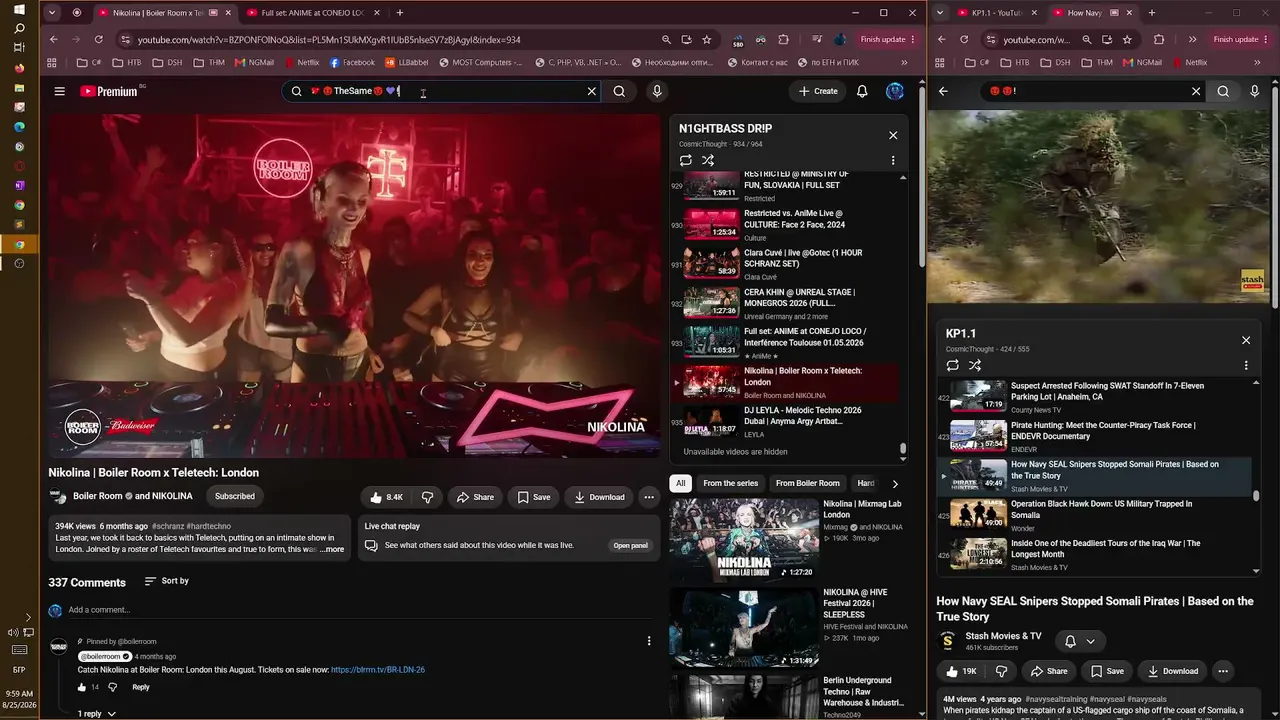
Task: Open YouTube guide menu in left window
Action: tap(59, 91)
